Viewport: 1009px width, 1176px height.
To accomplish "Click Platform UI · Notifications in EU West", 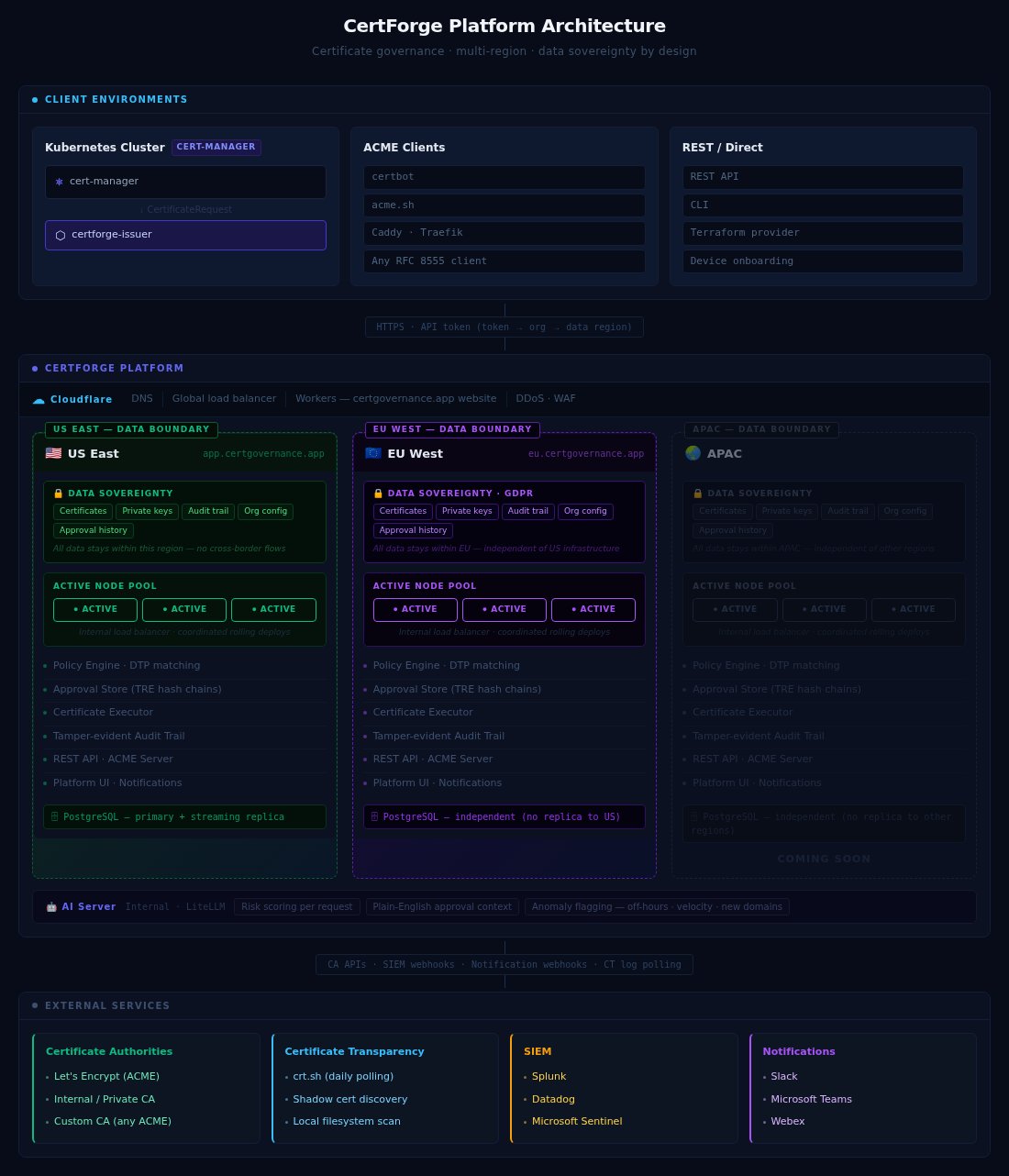I will coord(438,783).
